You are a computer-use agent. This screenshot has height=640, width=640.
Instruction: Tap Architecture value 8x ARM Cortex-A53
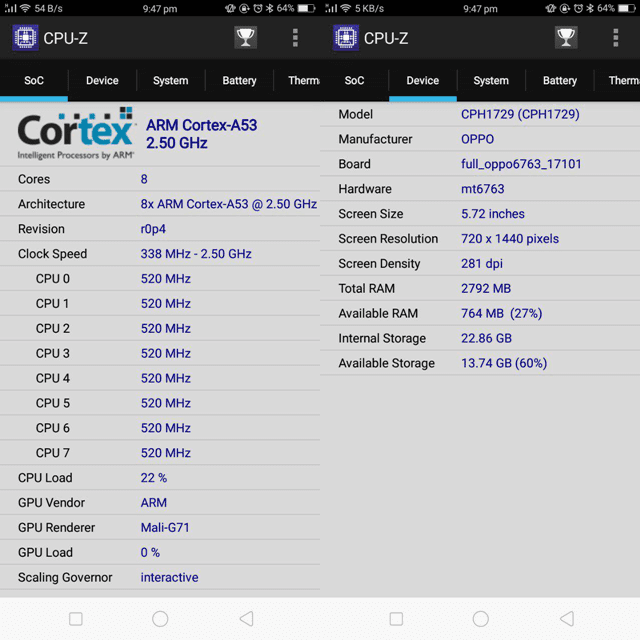(x=229, y=204)
